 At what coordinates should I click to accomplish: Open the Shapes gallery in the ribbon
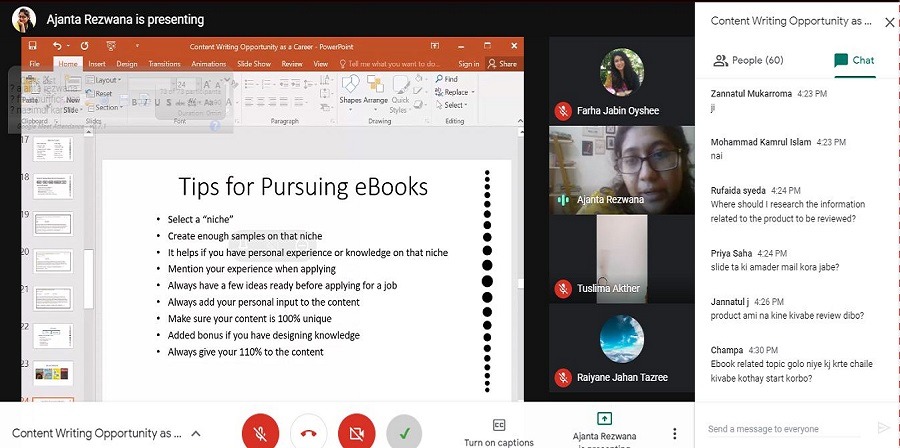coord(350,90)
